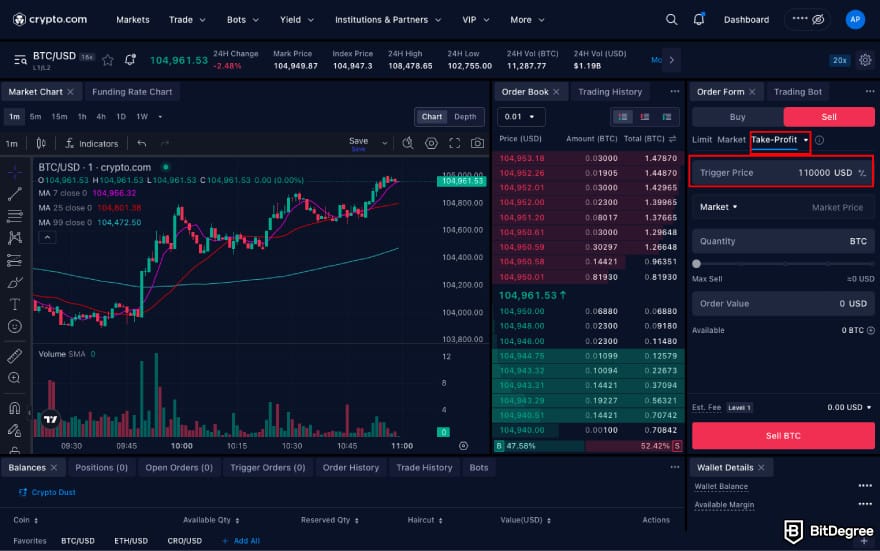Screen dimensions: 880x551
Task: Open the Order History tab
Action: coord(351,467)
